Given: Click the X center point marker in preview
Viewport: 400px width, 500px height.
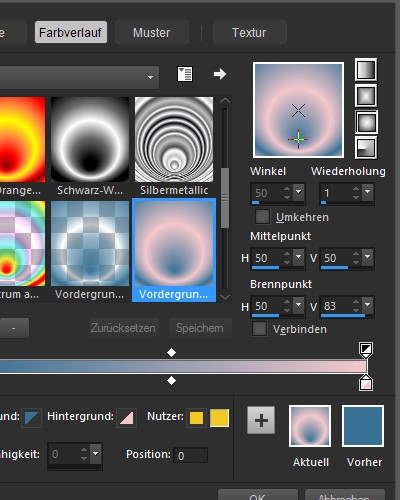Looking at the screenshot, I should (298, 110).
